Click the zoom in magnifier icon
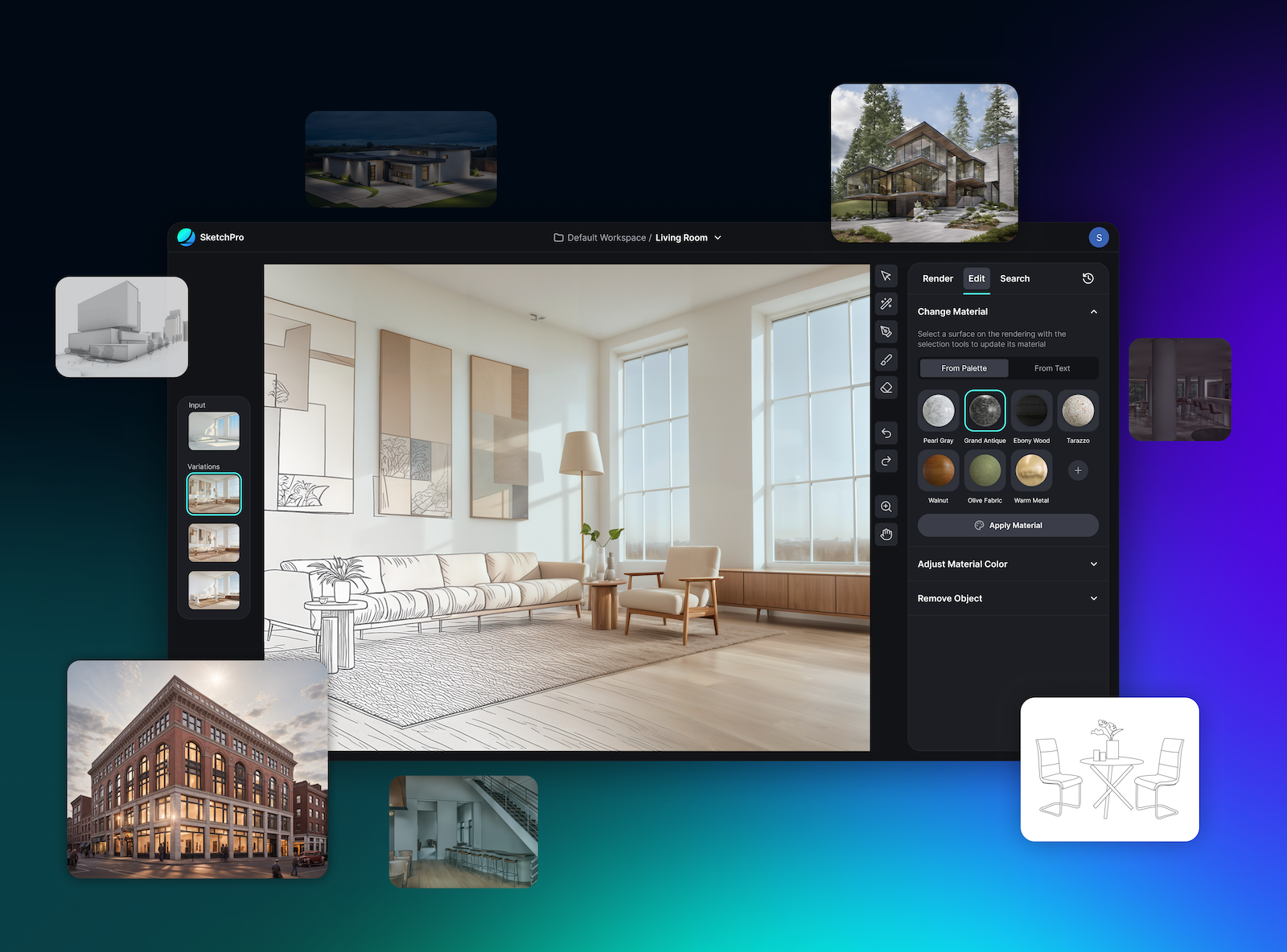The height and width of the screenshot is (952, 1287). click(886, 507)
